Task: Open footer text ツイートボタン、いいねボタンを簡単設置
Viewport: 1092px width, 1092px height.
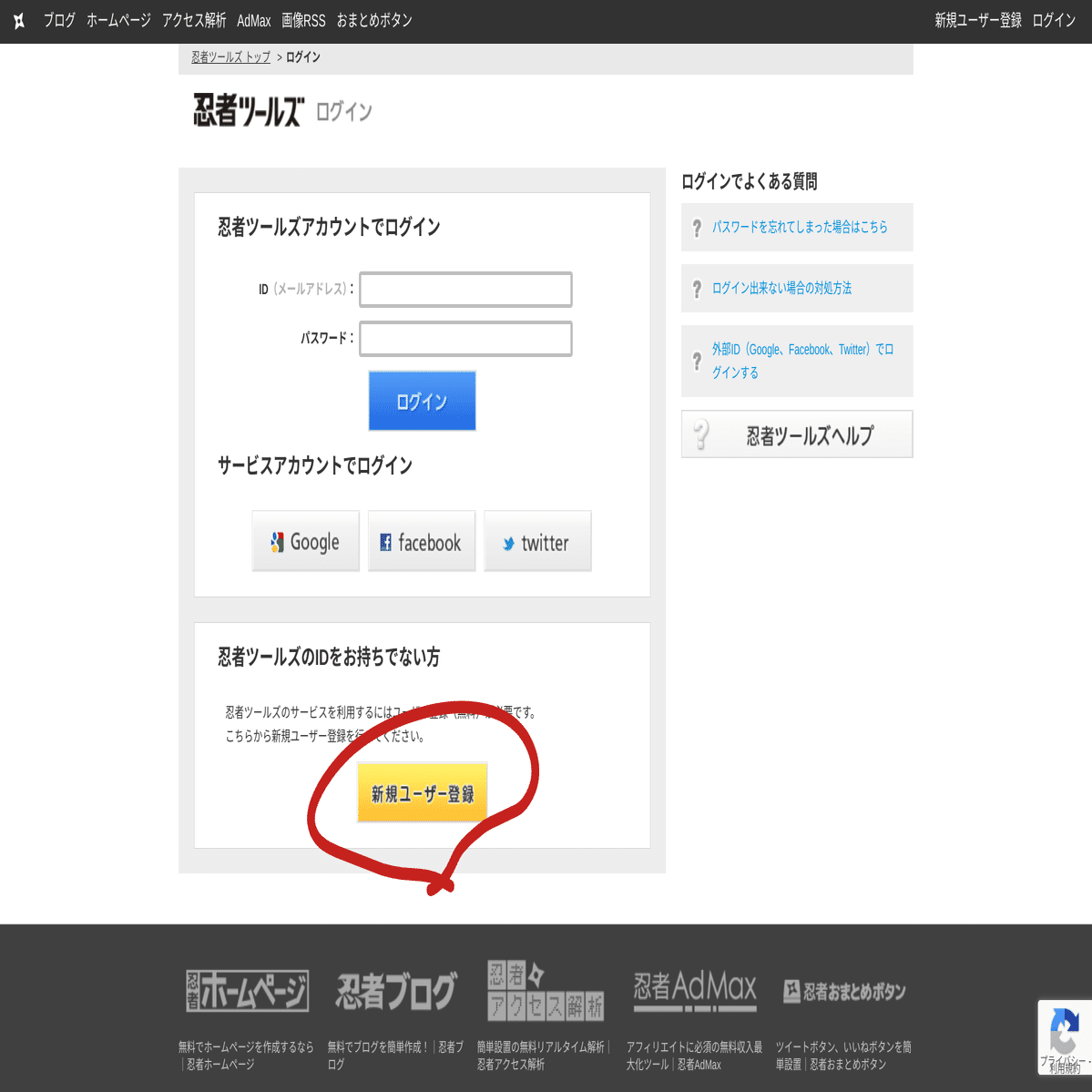Action: pyautogui.click(x=843, y=1056)
